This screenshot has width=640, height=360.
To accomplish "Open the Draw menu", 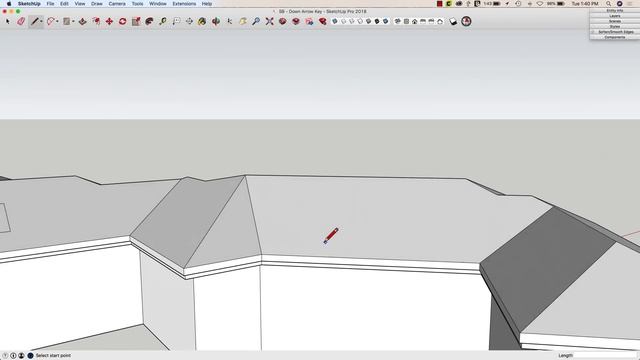I will [97, 4].
